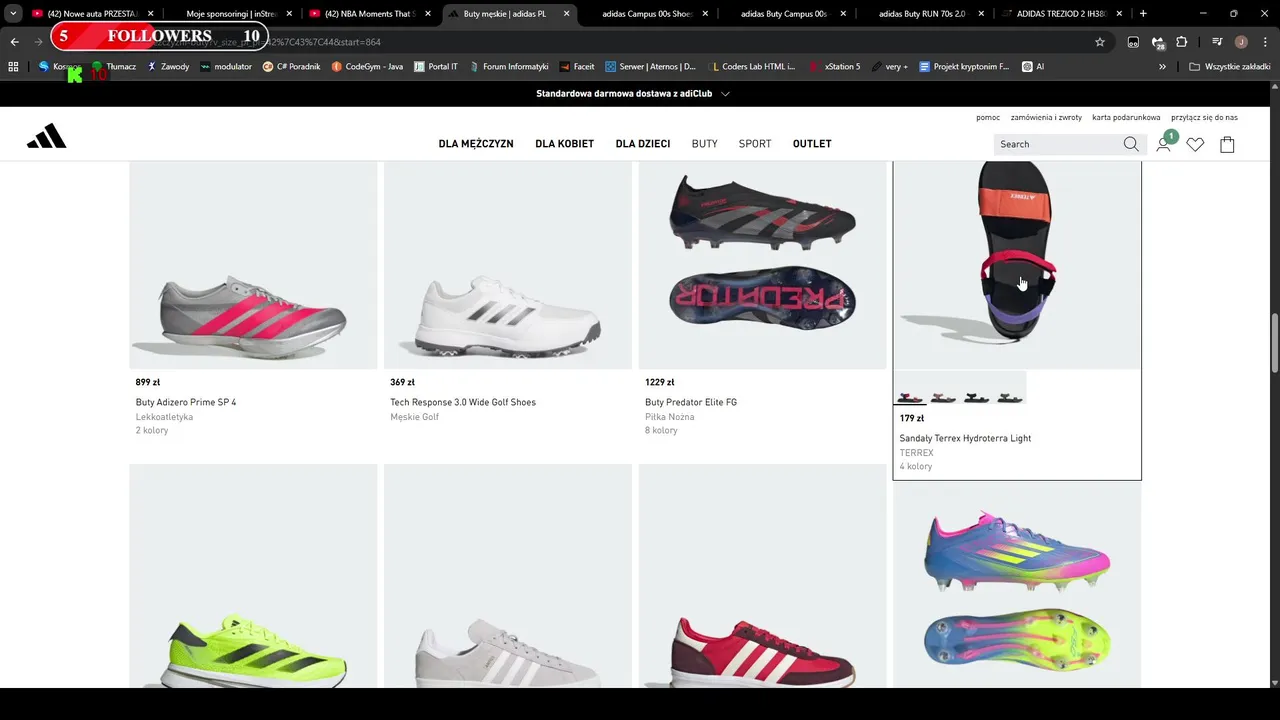This screenshot has width=1280, height=720.
Task: Open the Chrome three-dot menu
Action: [x=1263, y=42]
